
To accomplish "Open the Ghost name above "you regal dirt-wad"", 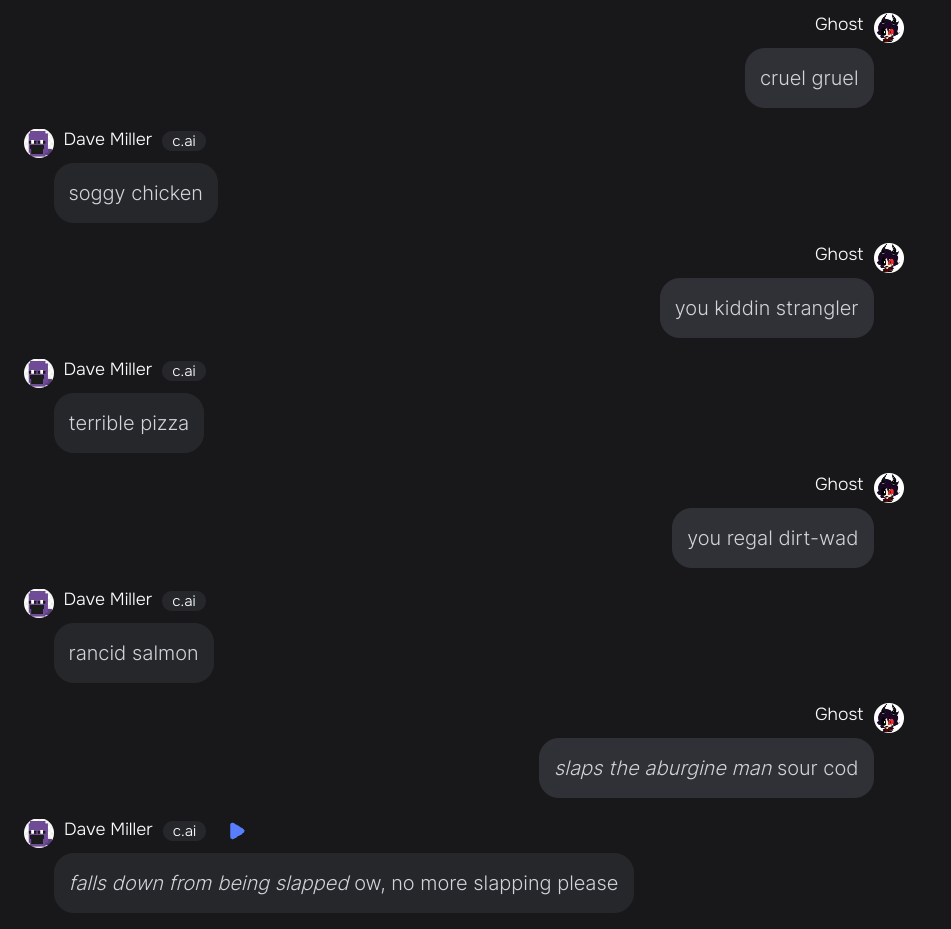I will tap(838, 484).
